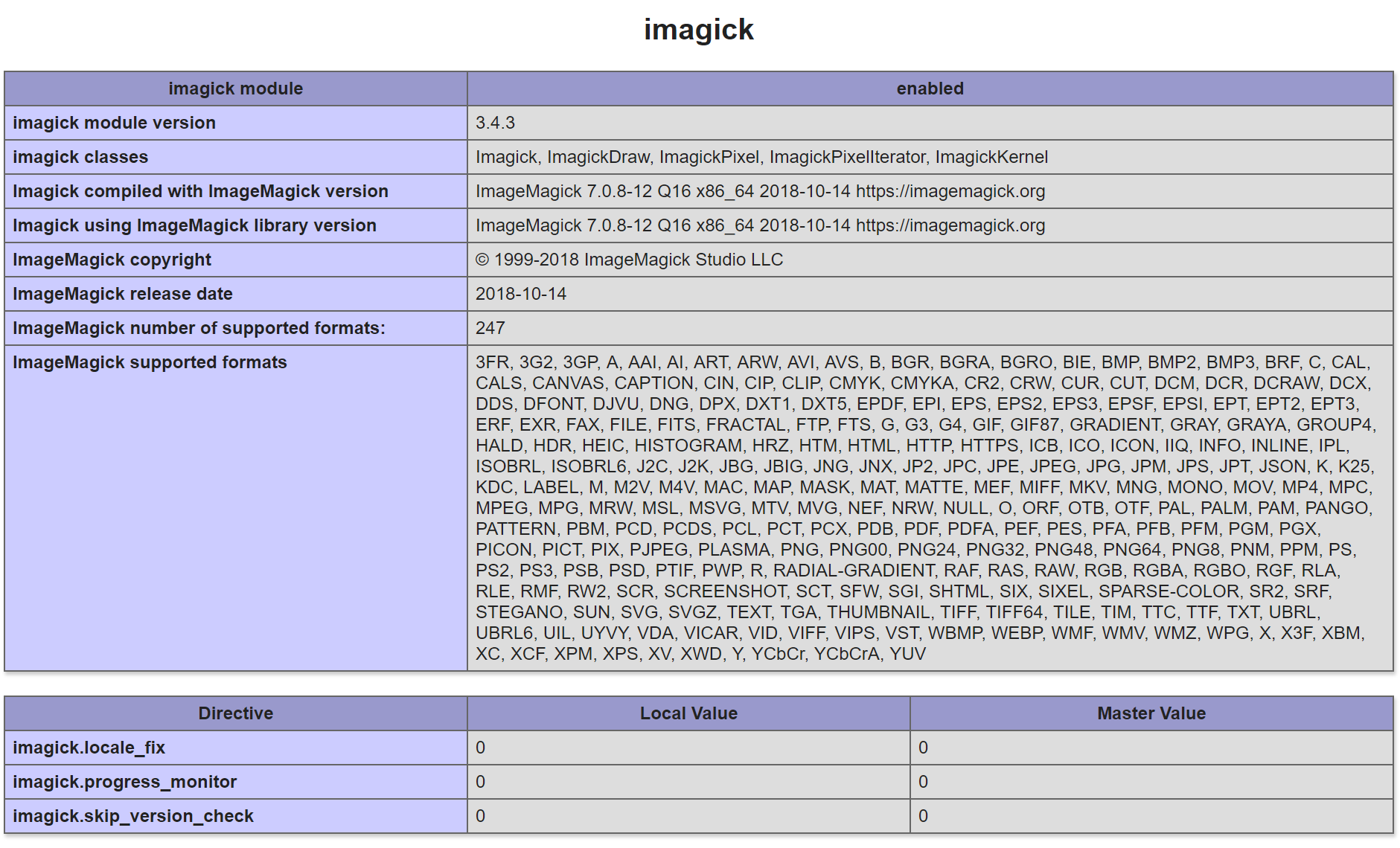This screenshot has width=1400, height=848.
Task: Click the supported formats list text
Action: [925, 508]
